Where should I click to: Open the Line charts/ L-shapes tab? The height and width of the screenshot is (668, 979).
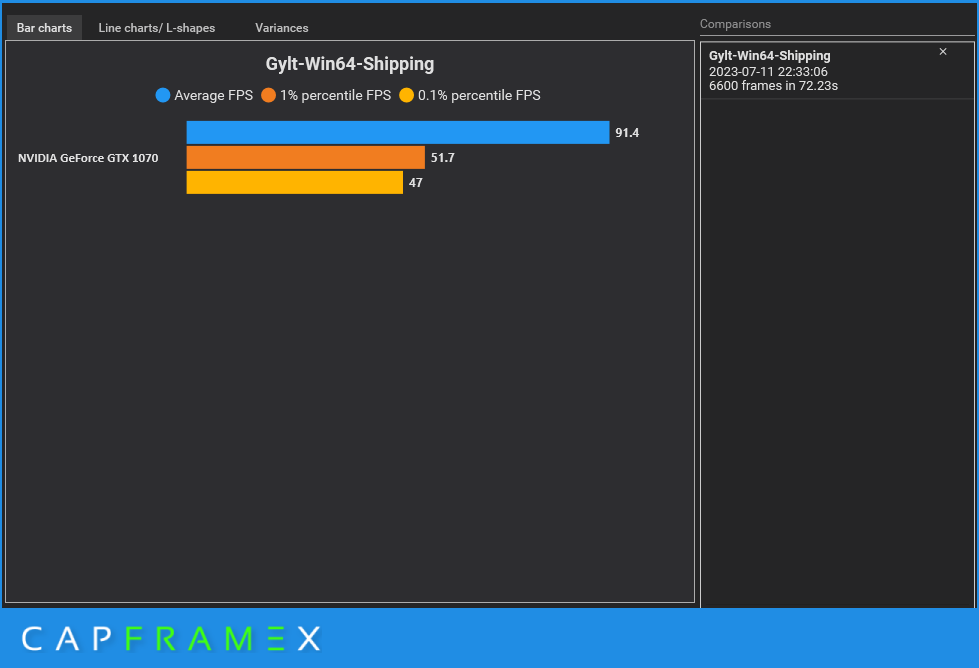[x=157, y=27]
